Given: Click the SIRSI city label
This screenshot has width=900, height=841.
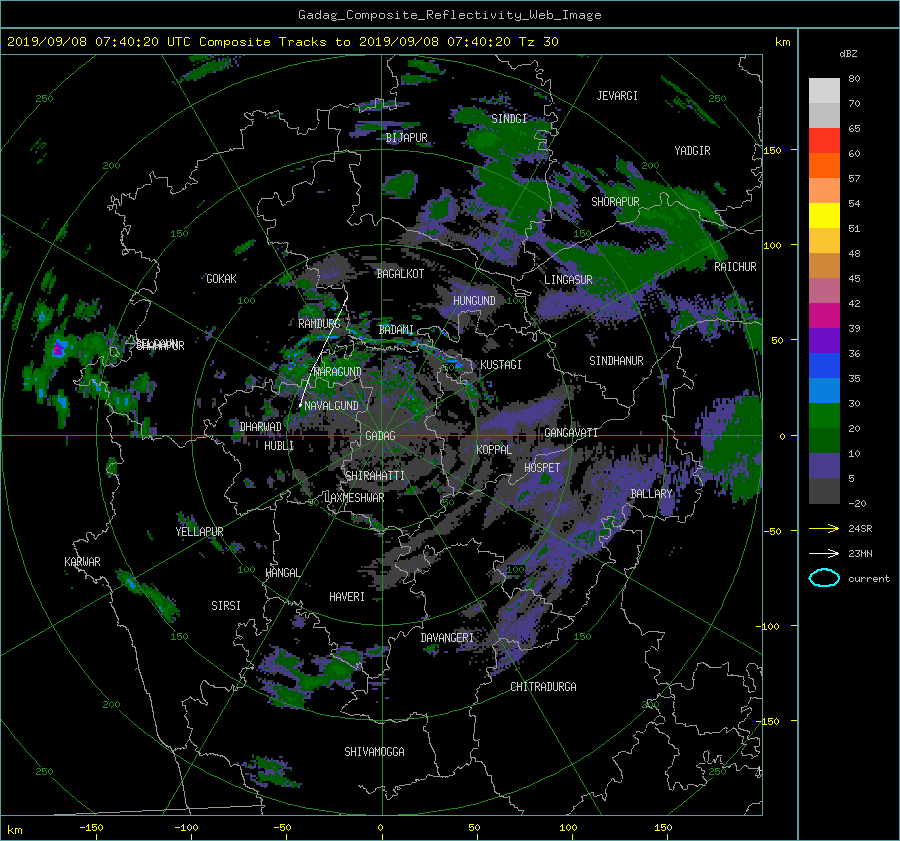Looking at the screenshot, I should click(226, 606).
